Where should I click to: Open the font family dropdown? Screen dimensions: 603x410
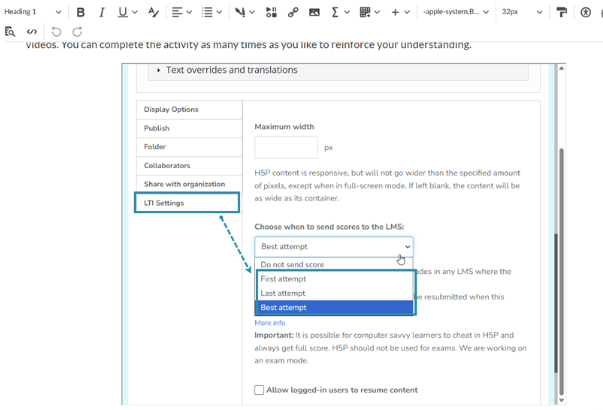coord(456,12)
